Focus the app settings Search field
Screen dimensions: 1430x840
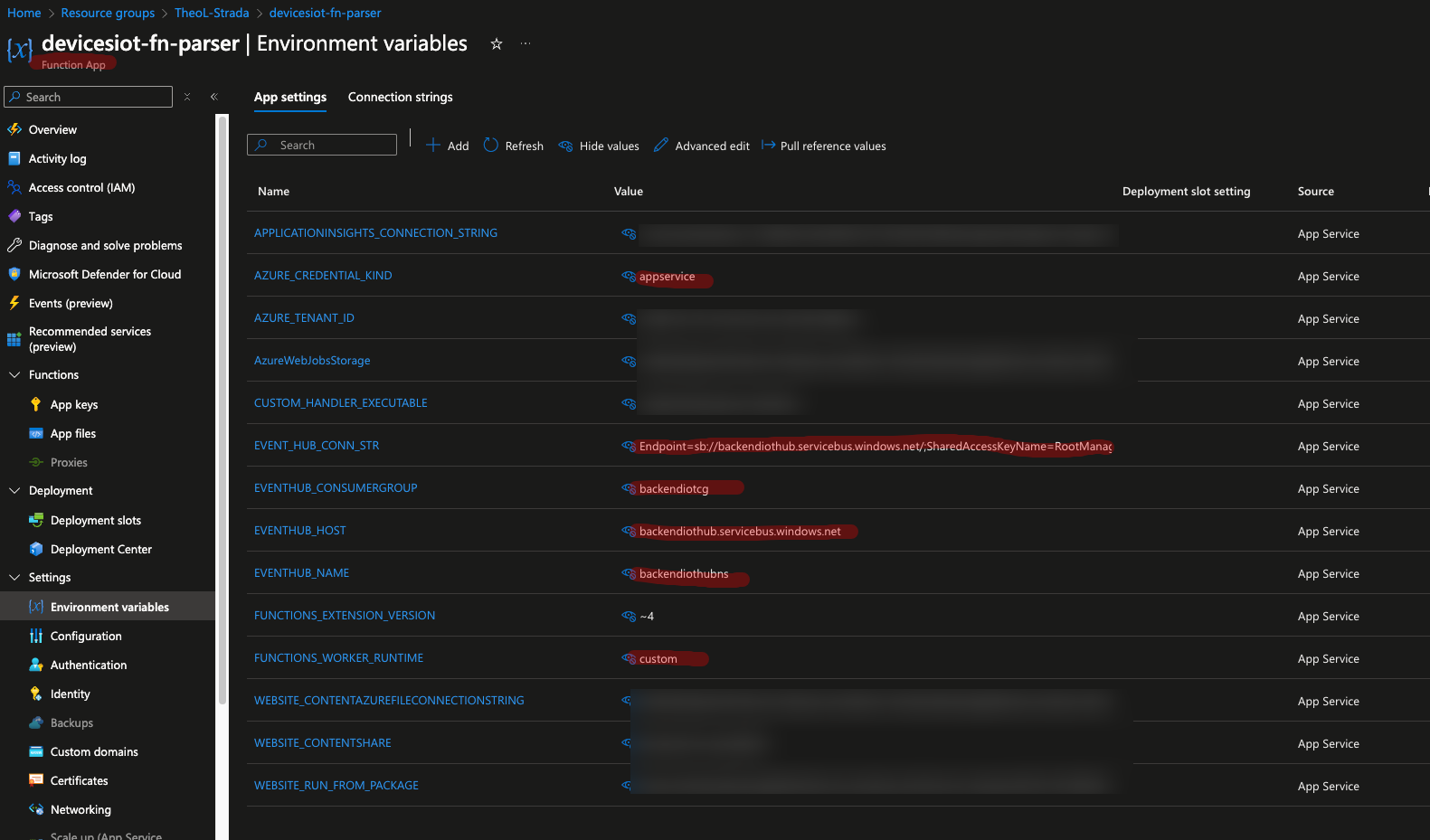point(322,145)
